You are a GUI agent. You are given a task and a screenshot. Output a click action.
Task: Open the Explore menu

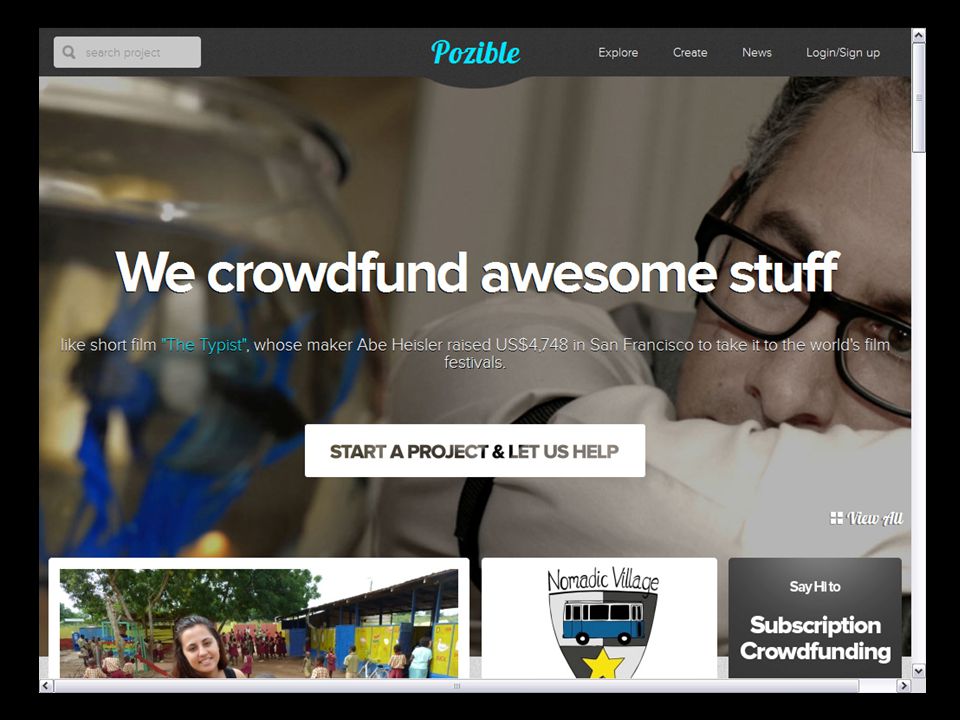pos(618,53)
